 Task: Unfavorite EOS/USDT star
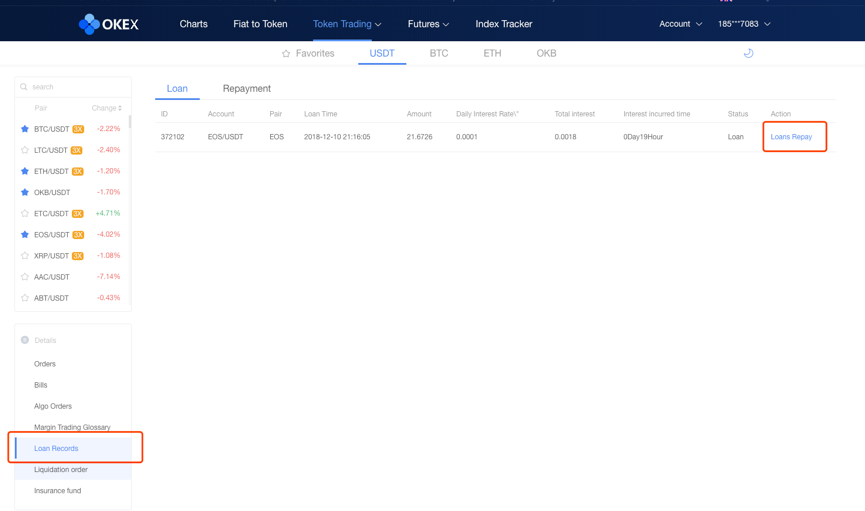(25, 235)
